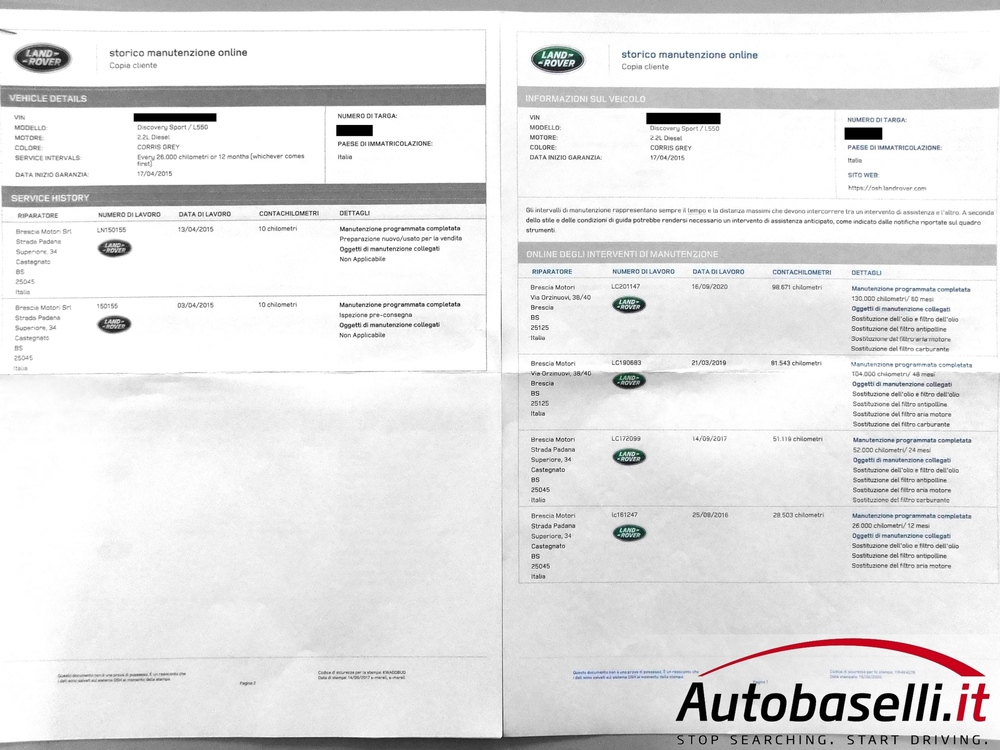Viewport: 1000px width, 750px height.
Task: Click the 'DATA DI LAVORO' column header on the left page
Action: (205, 214)
